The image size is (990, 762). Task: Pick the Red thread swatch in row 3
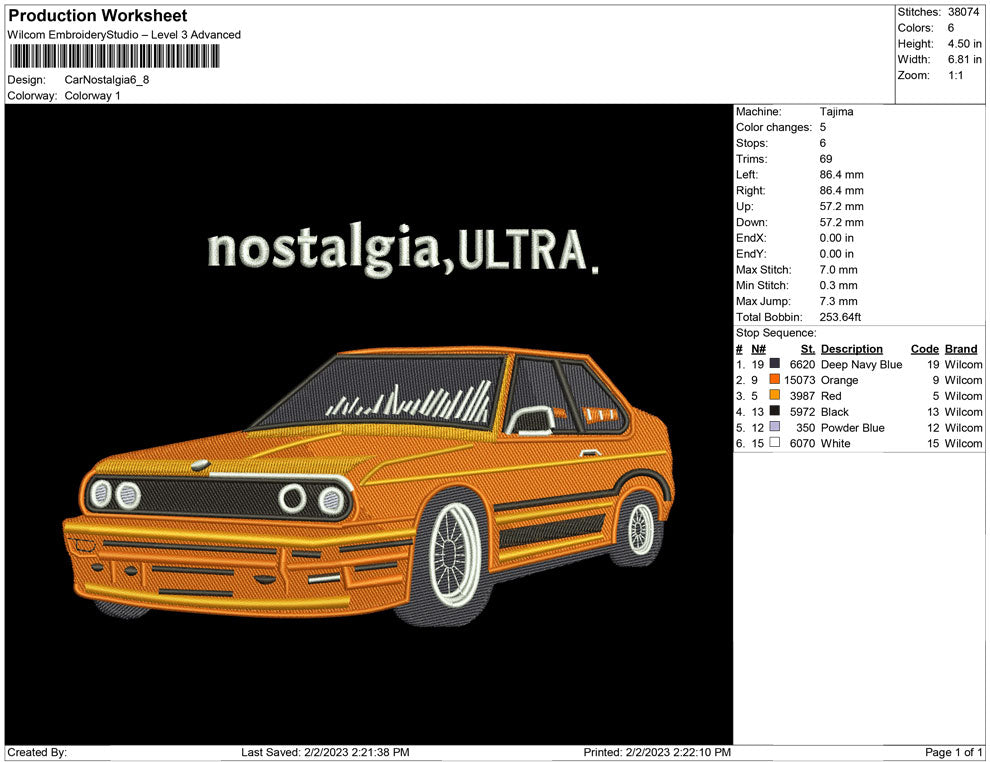775,396
